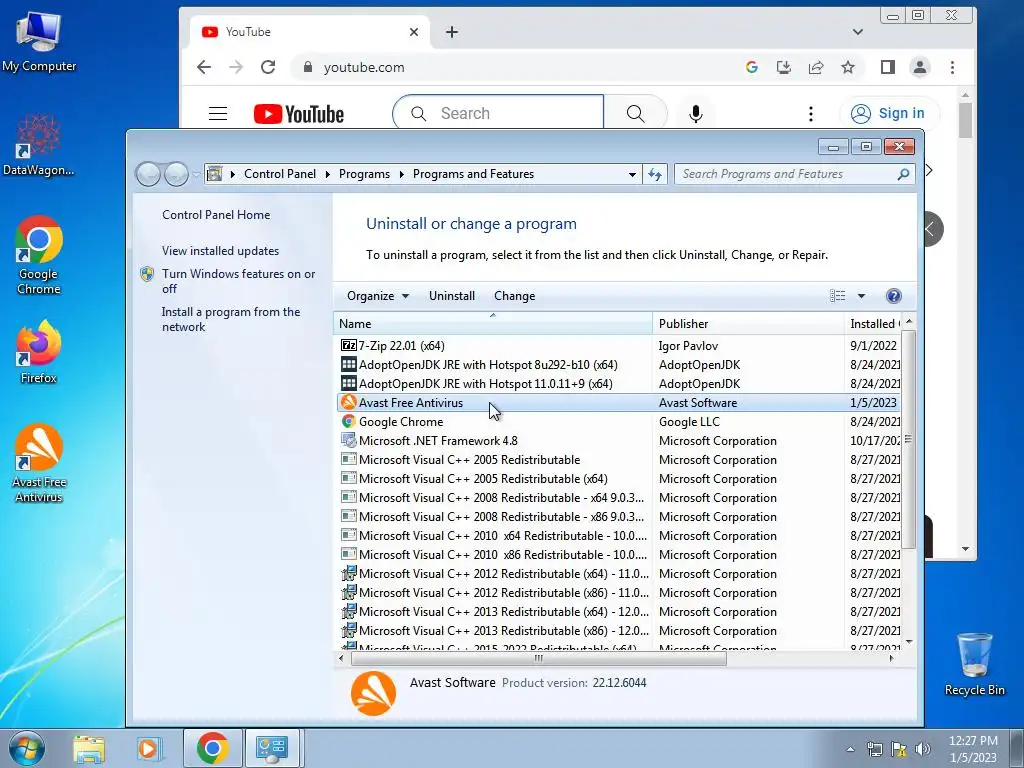Open the Chrome profile avatar
Screen dimensions: 1024x768
coord(920,67)
